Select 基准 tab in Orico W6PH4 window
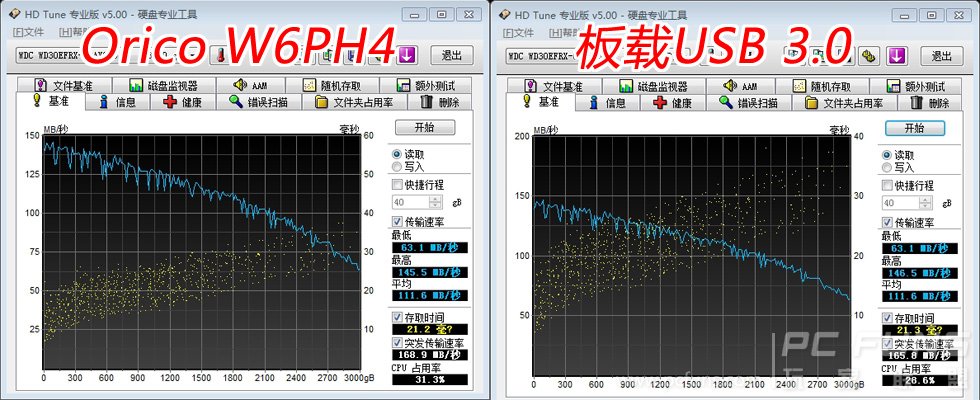This screenshot has width=980, height=400. click(51, 101)
